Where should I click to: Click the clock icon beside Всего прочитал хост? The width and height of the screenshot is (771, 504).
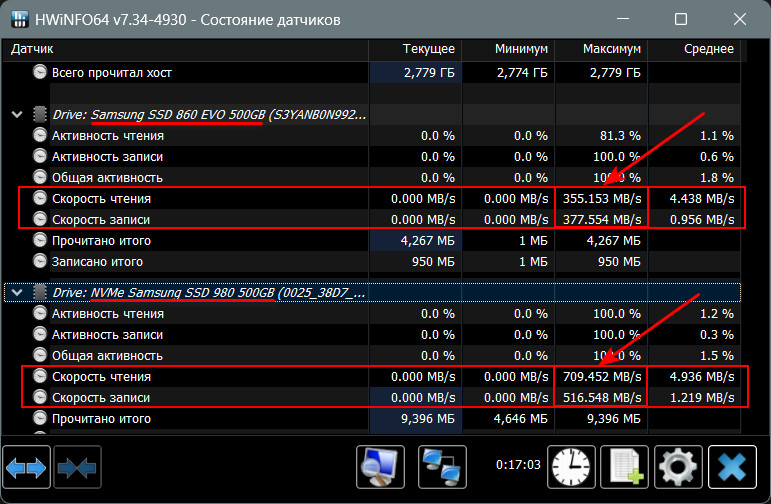[40, 72]
